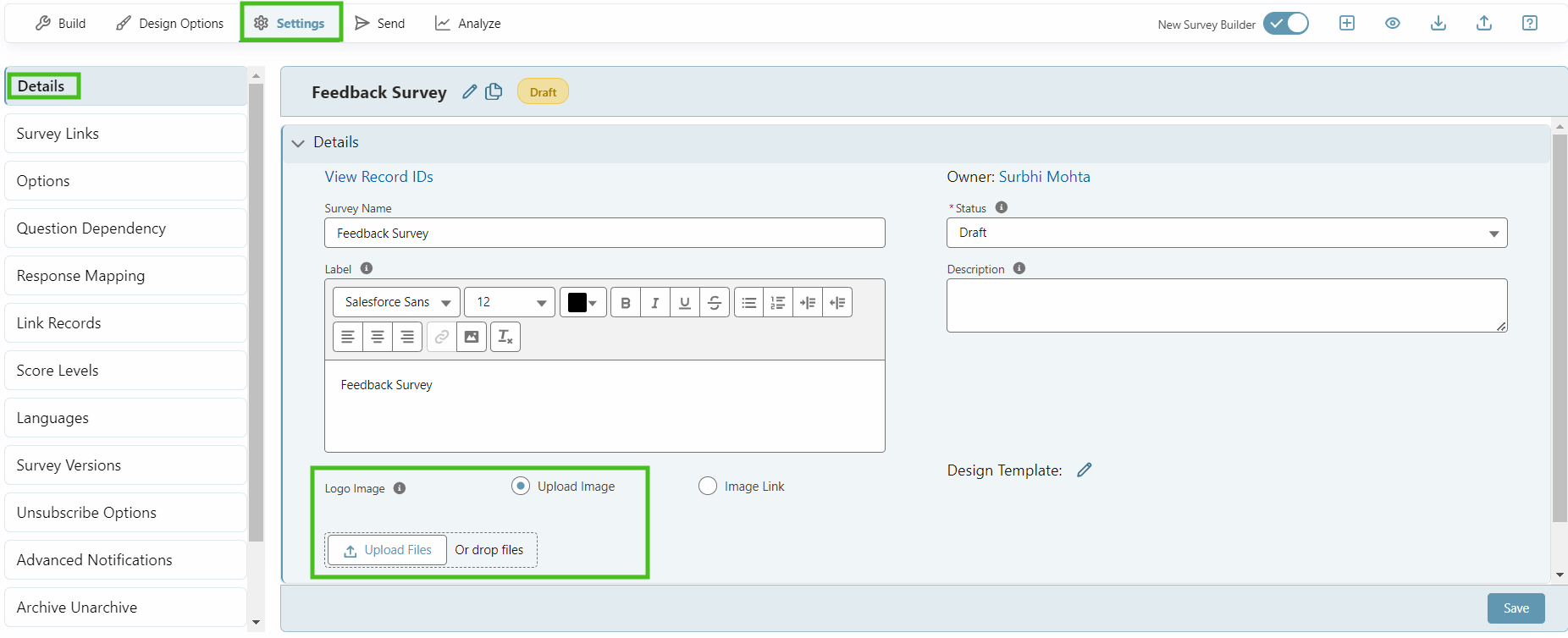Click the clone survey icon next to title

[494, 91]
